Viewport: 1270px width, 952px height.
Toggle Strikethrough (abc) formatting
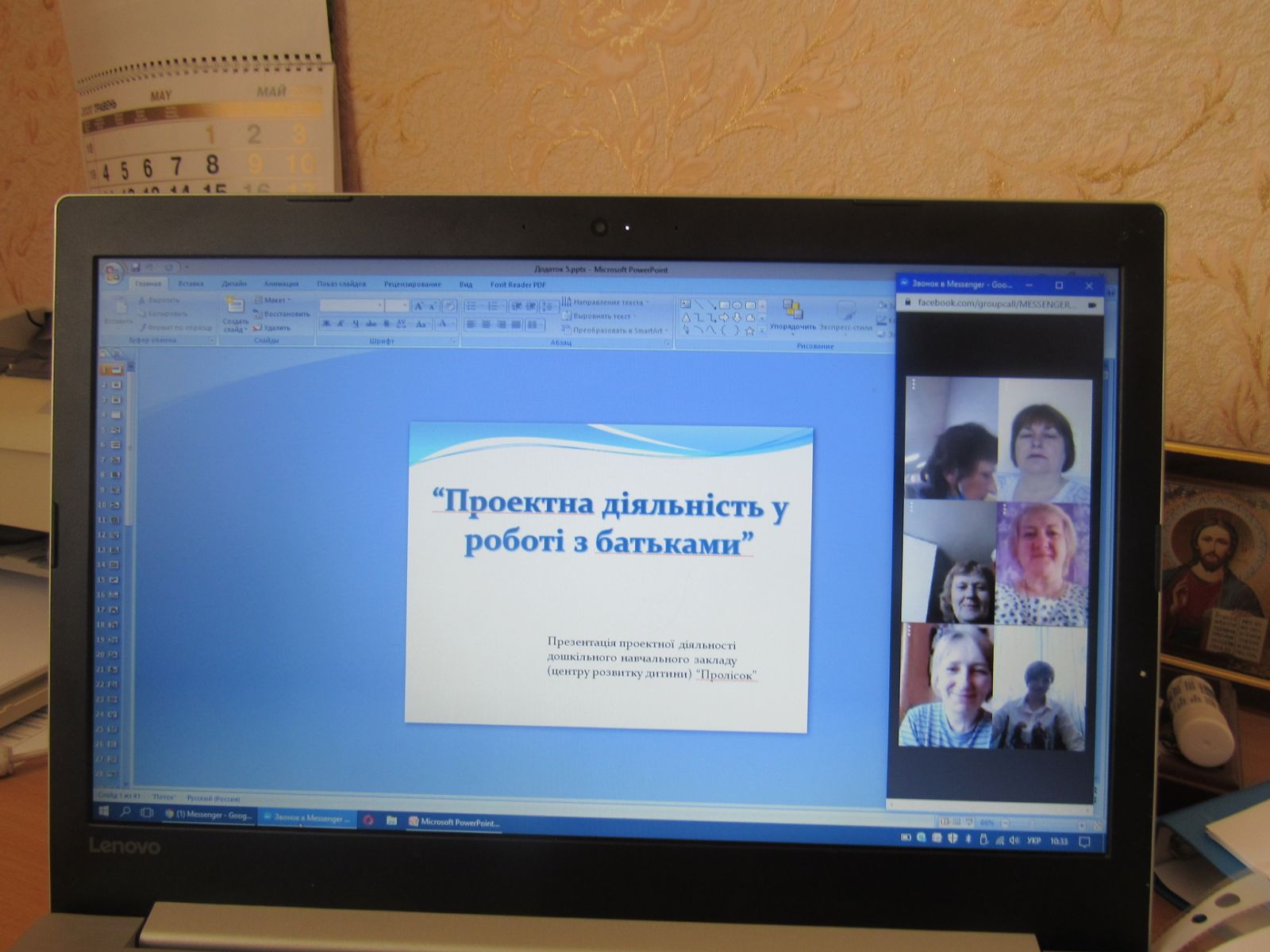coord(371,324)
